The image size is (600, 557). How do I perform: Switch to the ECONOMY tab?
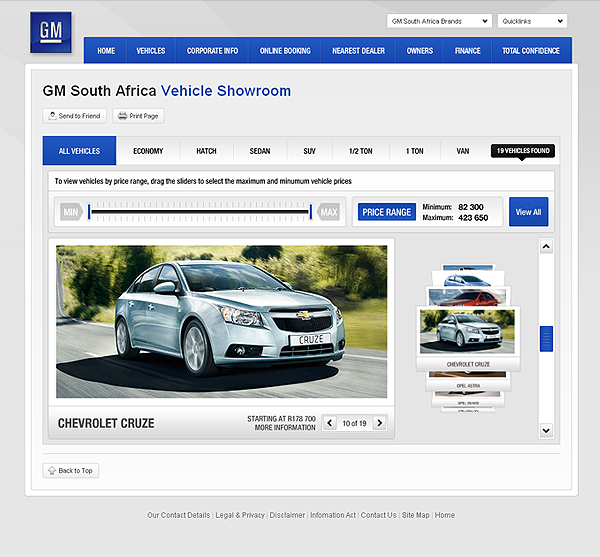point(148,151)
